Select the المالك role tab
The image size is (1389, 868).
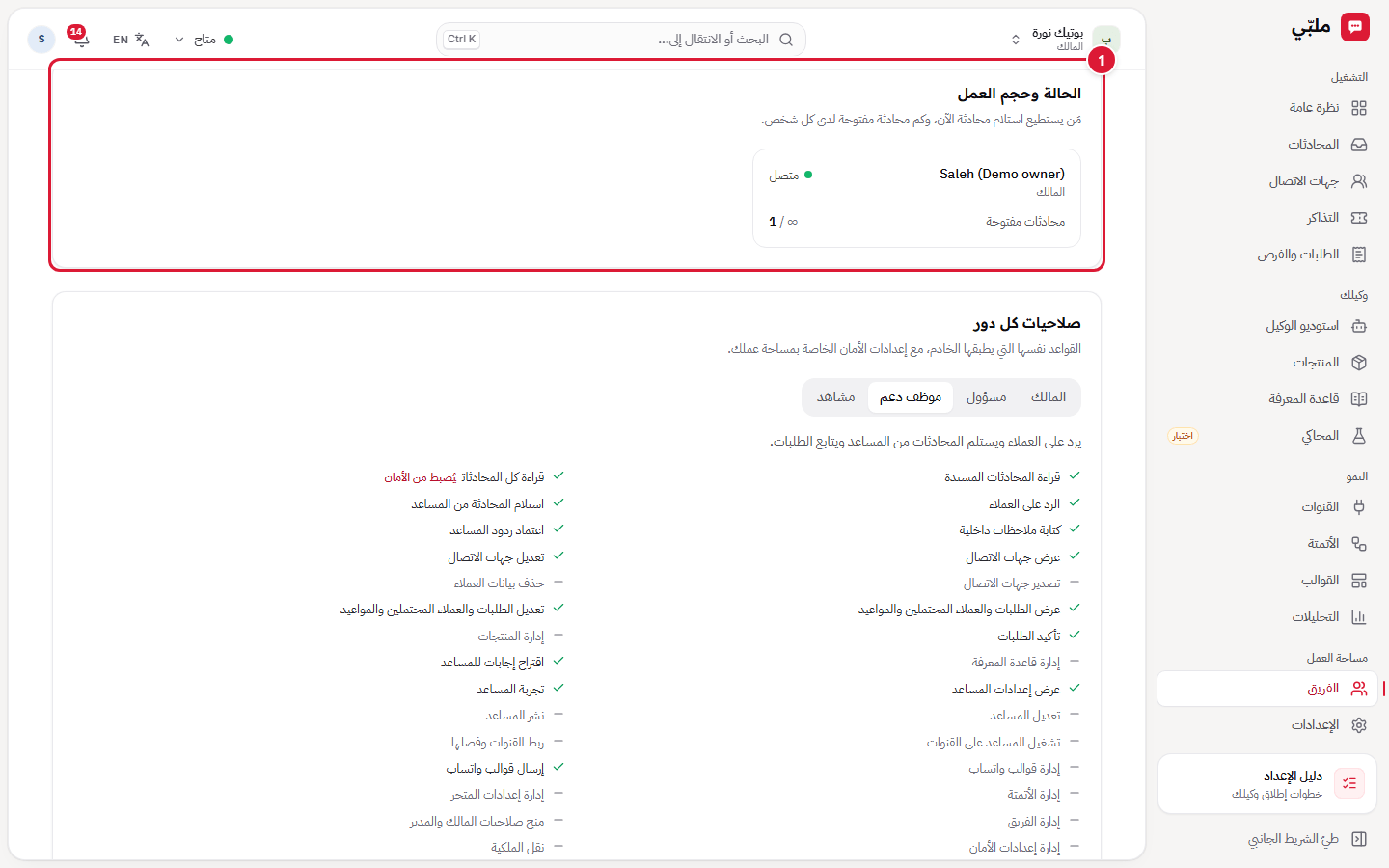pyautogui.click(x=1048, y=397)
